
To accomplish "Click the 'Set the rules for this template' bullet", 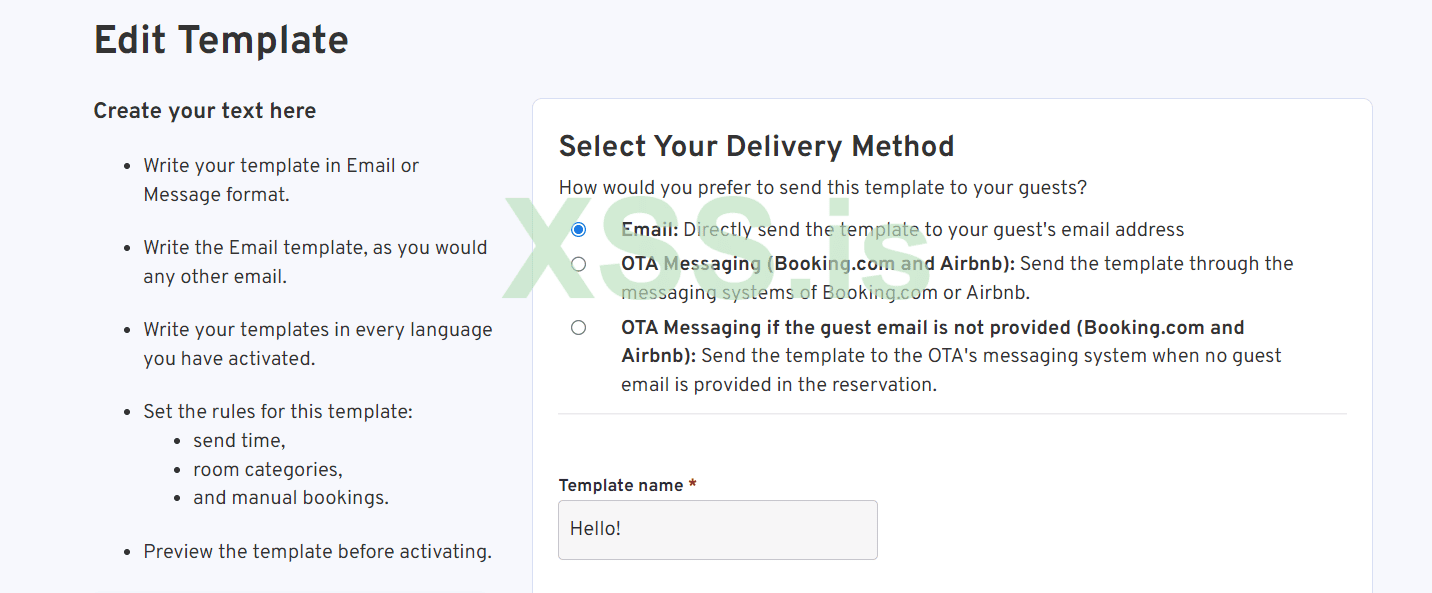I will (x=278, y=412).
